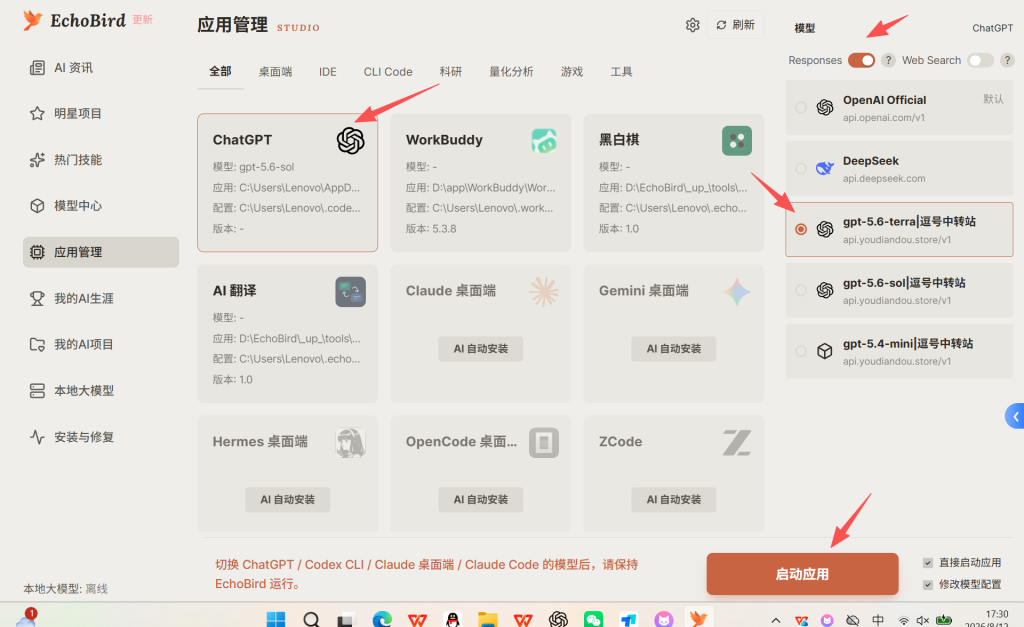Select the gpt-5.4-mini model radio
Viewport: 1024px width, 627px height.
tap(801, 351)
